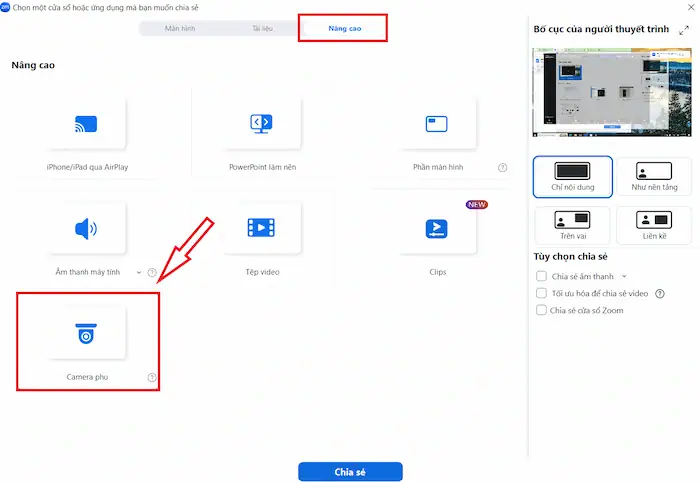The height and width of the screenshot is (482, 700).
Task: Open the Clips sharing option
Action: pyautogui.click(x=436, y=228)
